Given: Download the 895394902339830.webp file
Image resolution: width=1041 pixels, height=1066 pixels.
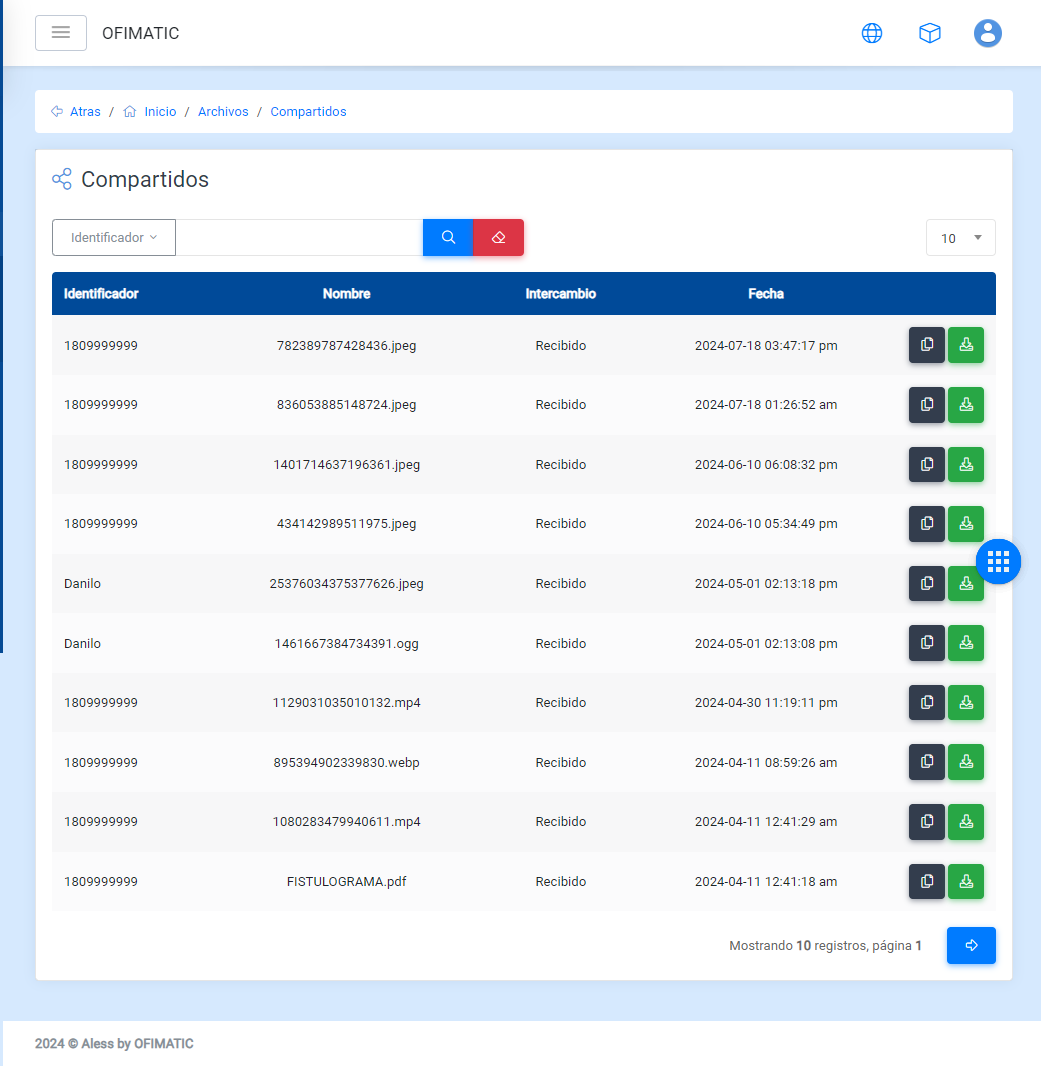Looking at the screenshot, I should click(966, 762).
